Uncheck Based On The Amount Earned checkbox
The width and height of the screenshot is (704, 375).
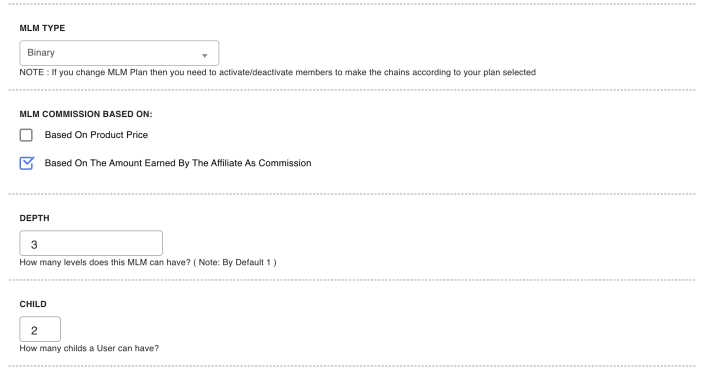tap(26, 163)
